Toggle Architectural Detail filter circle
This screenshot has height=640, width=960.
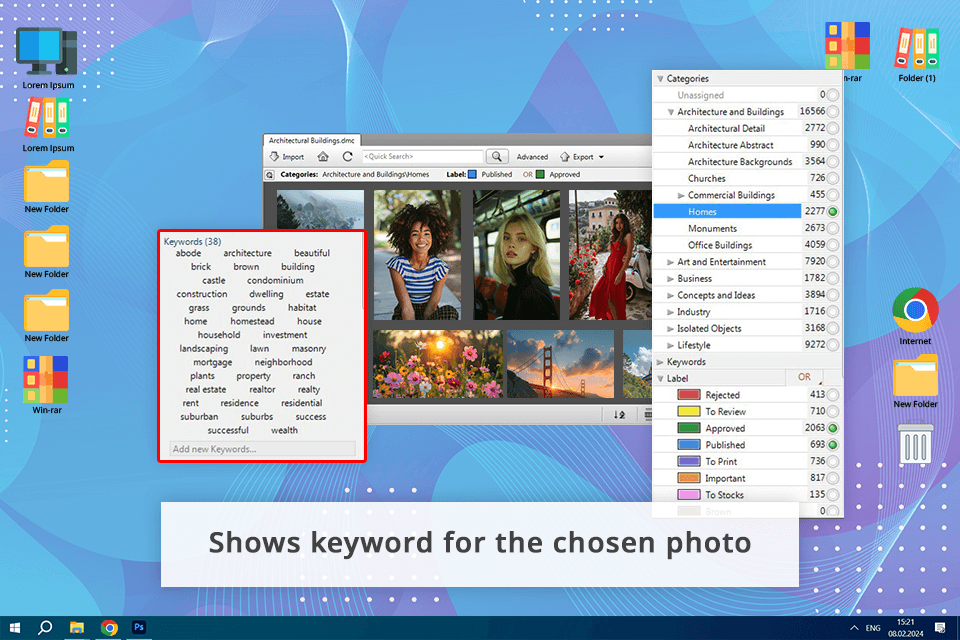833,128
